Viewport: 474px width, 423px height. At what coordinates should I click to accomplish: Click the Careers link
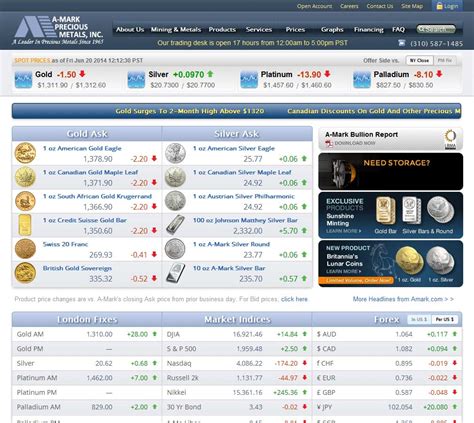(349, 6)
